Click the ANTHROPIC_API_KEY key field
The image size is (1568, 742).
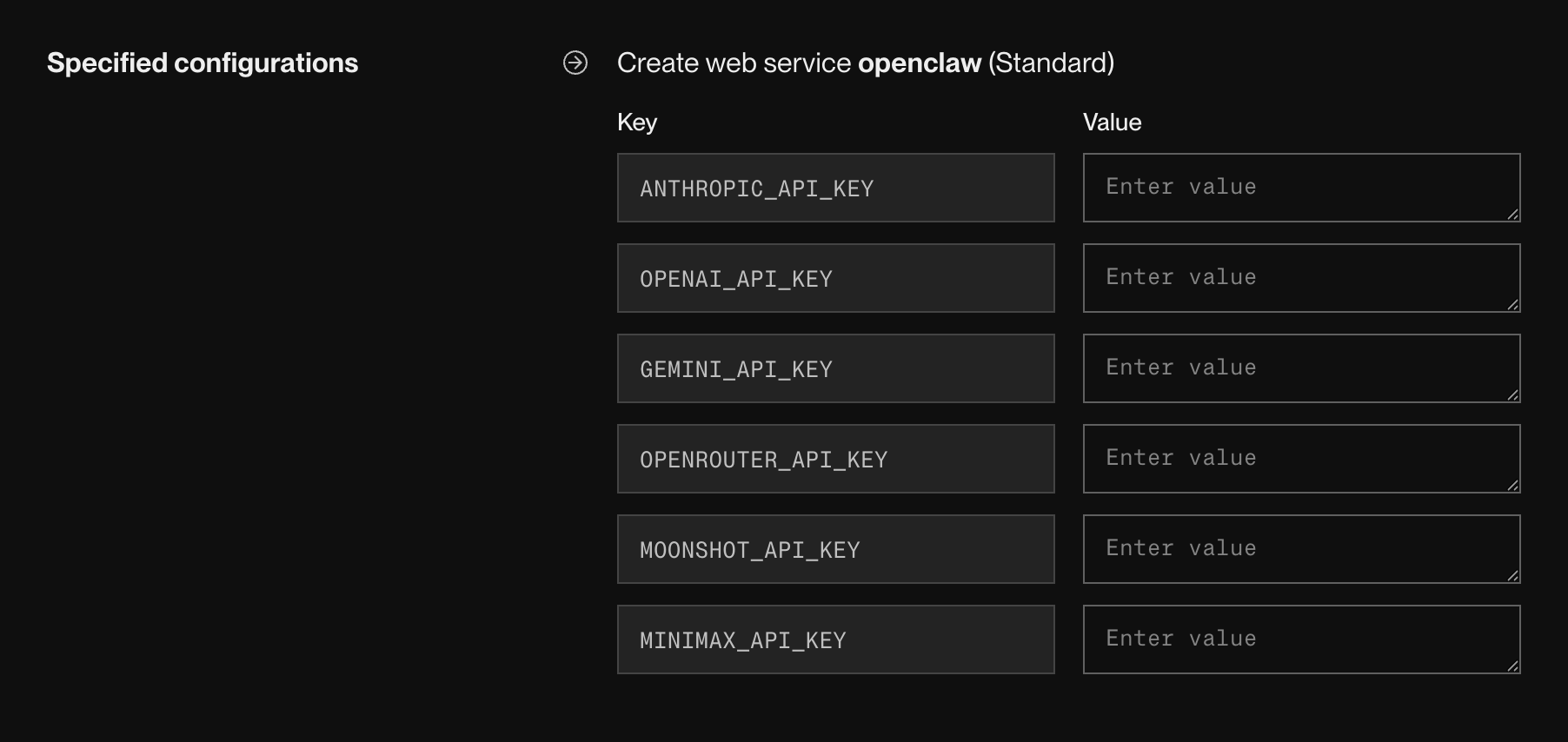pos(835,188)
